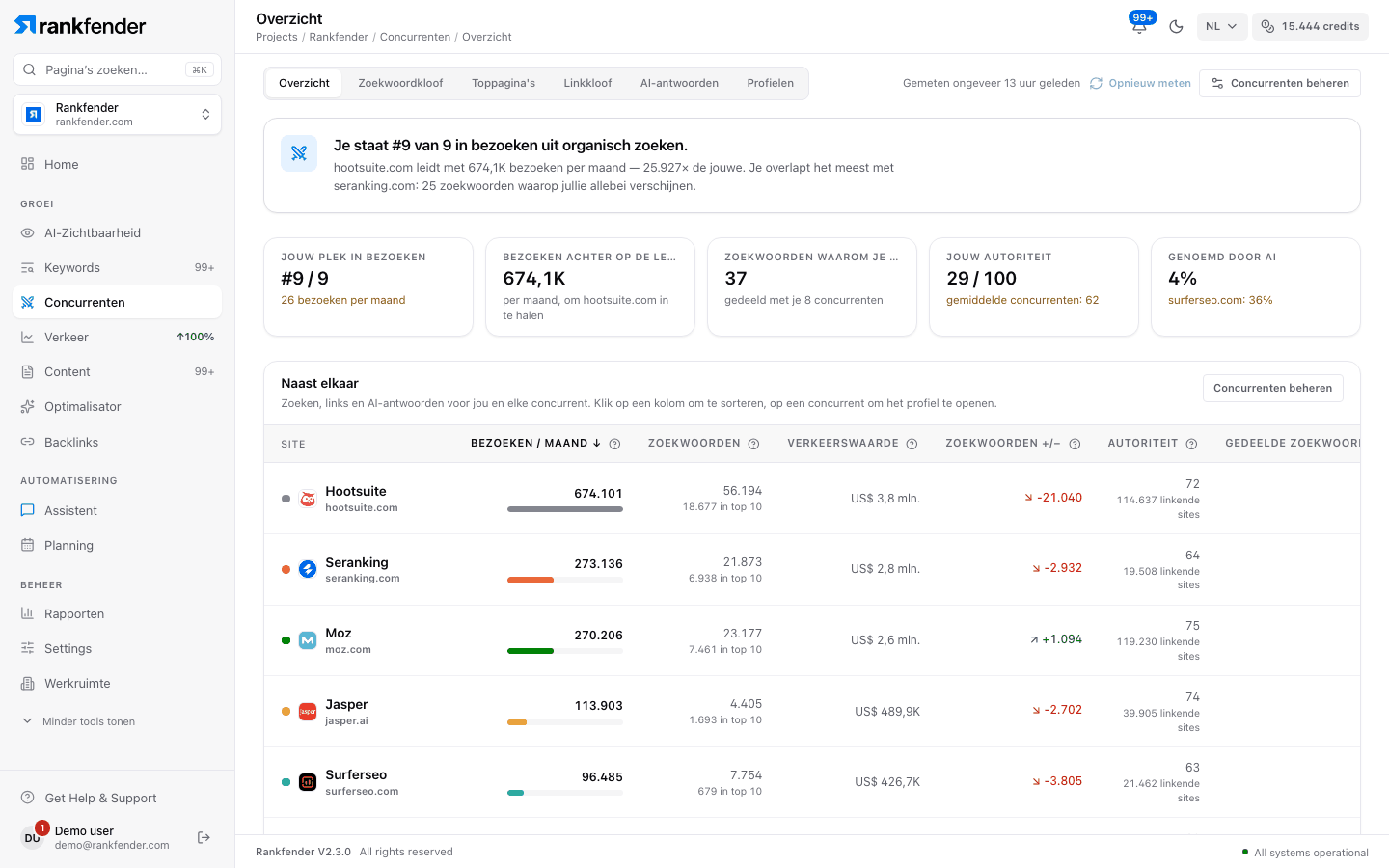
Task: Open the Hootsuite competitor profile
Action: tap(361, 499)
